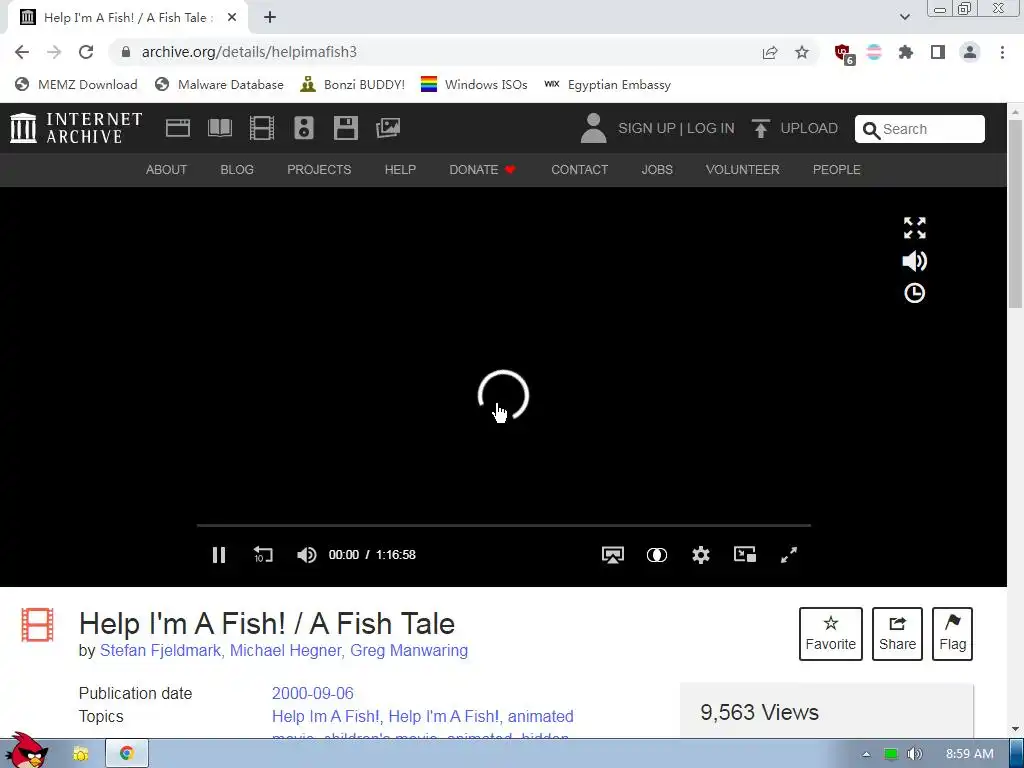Enter fullscreen from the control bar
The width and height of the screenshot is (1024, 768).
click(788, 554)
